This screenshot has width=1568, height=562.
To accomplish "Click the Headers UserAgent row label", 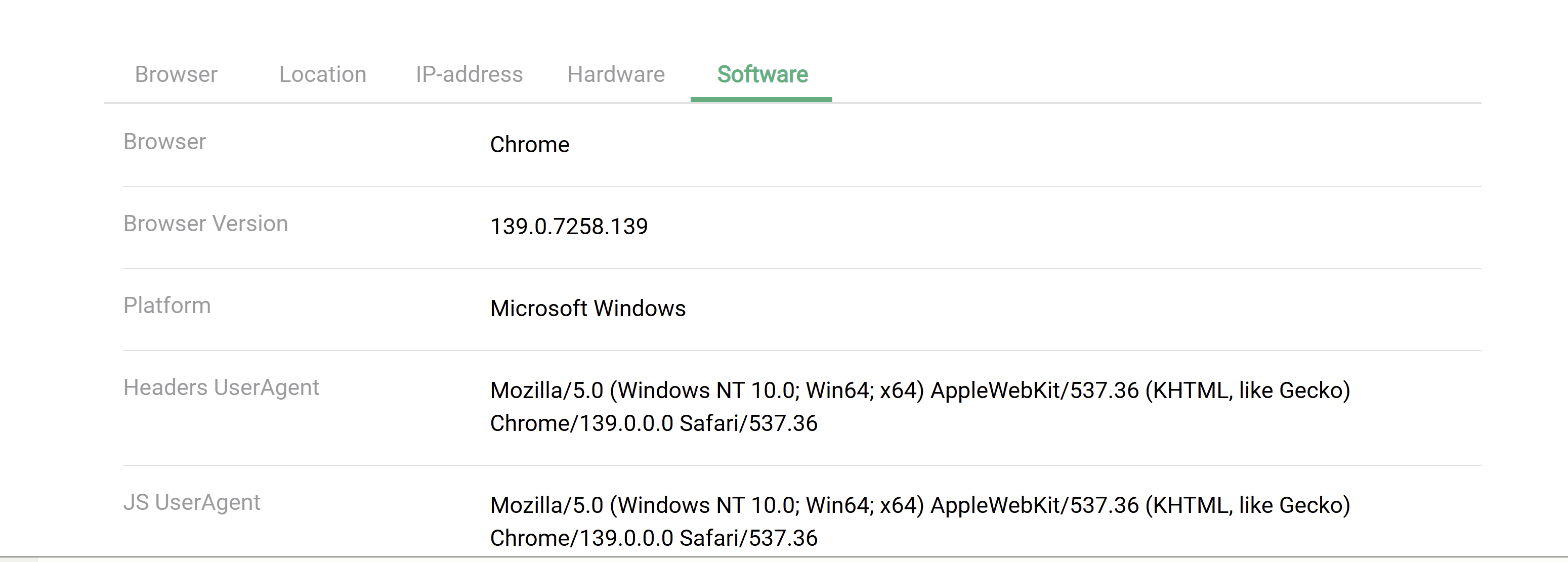I will tap(221, 387).
